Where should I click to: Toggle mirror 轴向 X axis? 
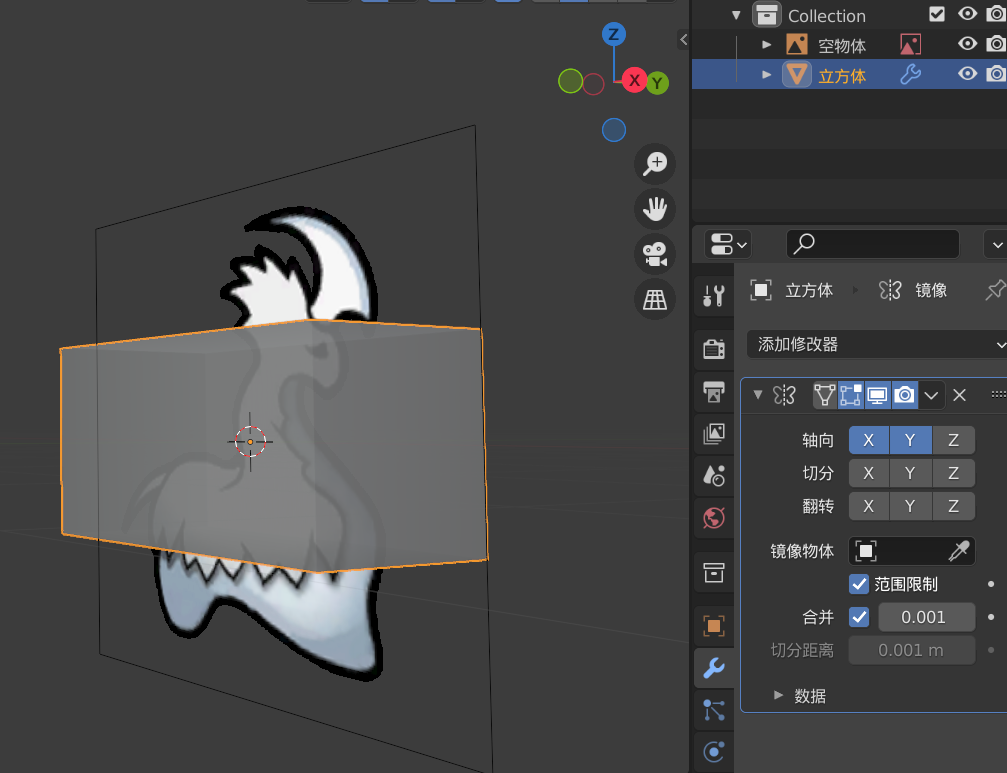click(869, 440)
